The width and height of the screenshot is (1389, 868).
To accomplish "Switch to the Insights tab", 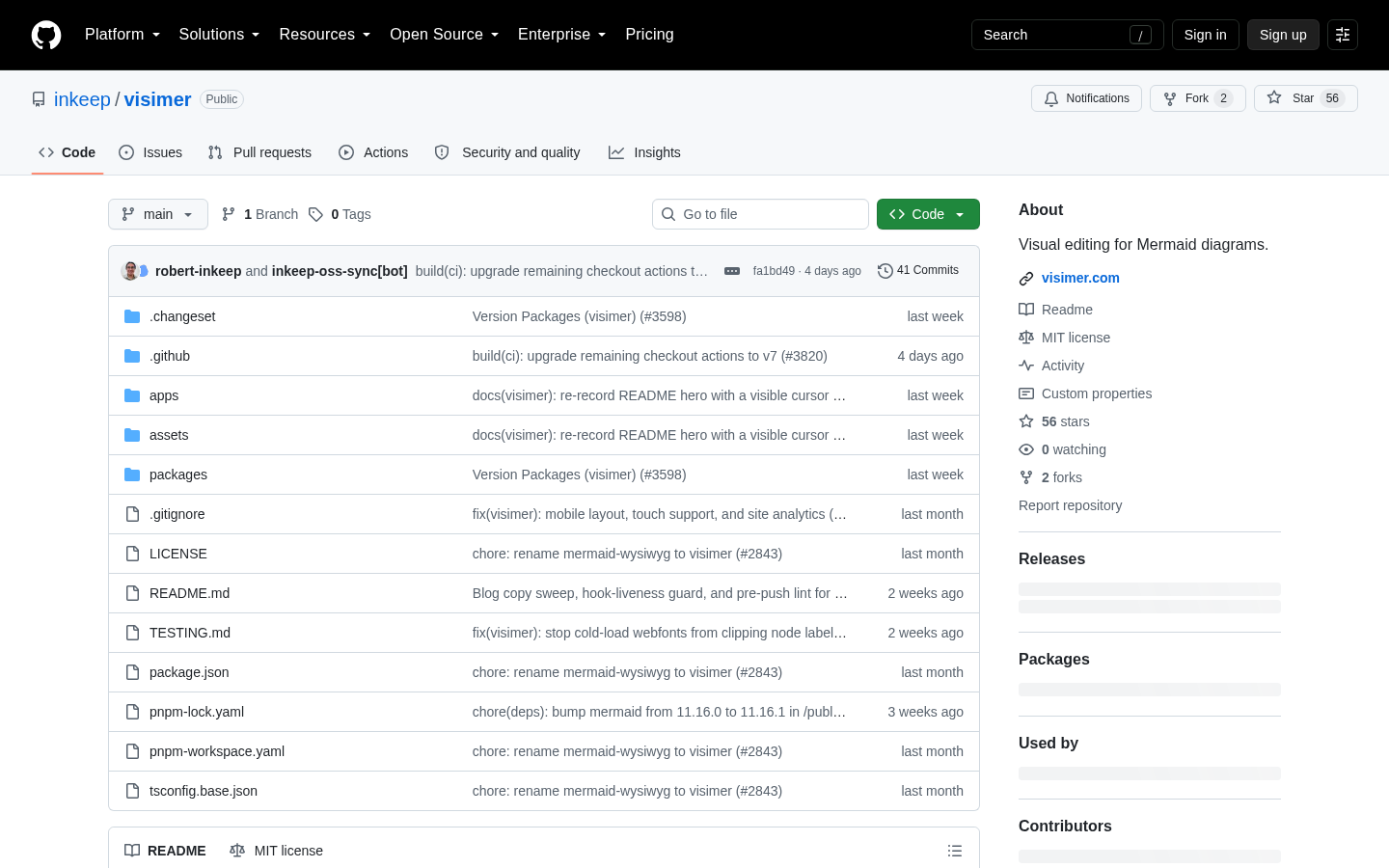I will pos(644,152).
